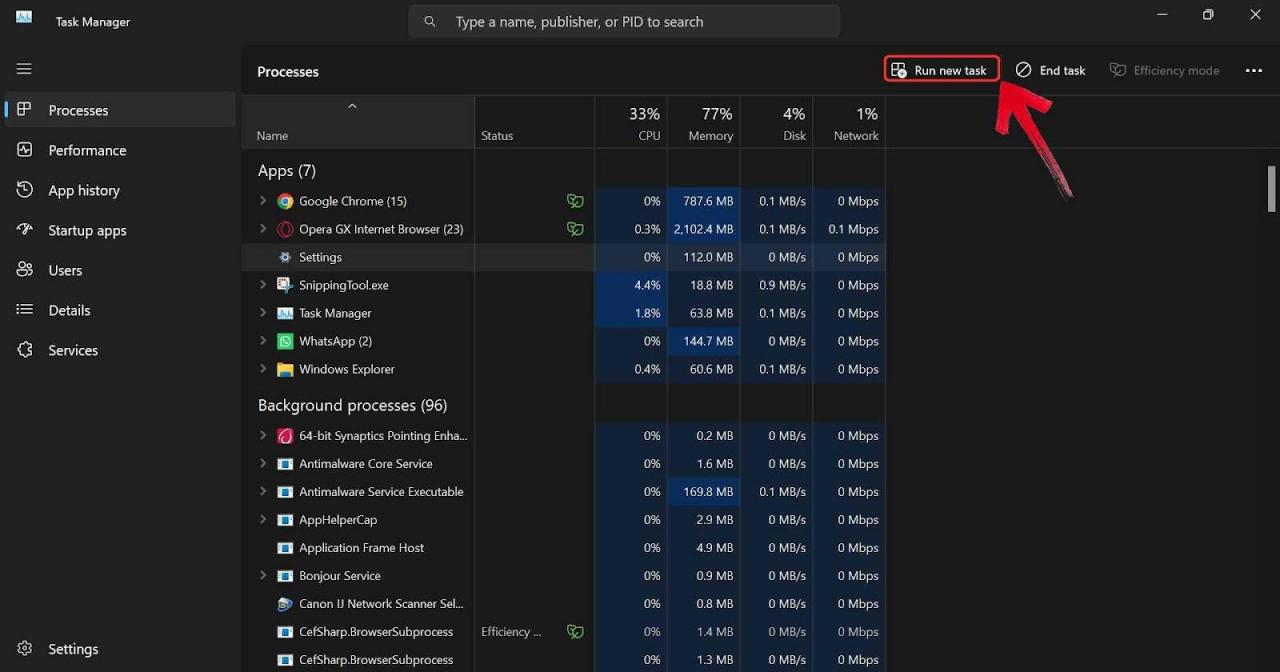Expand Antimalware Service Executable entry
The height and width of the screenshot is (672, 1280).
tap(263, 492)
